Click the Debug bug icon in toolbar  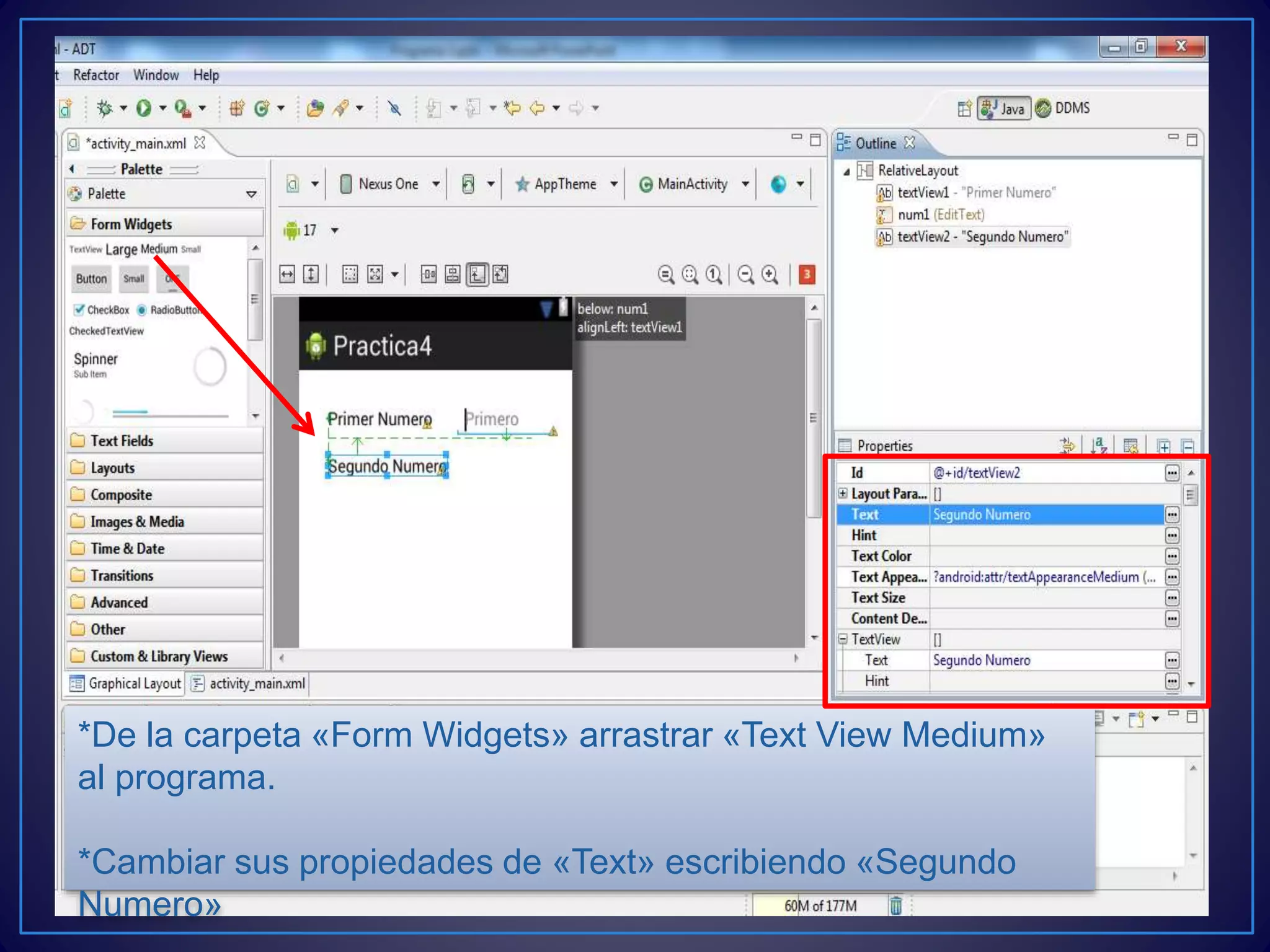pyautogui.click(x=104, y=108)
